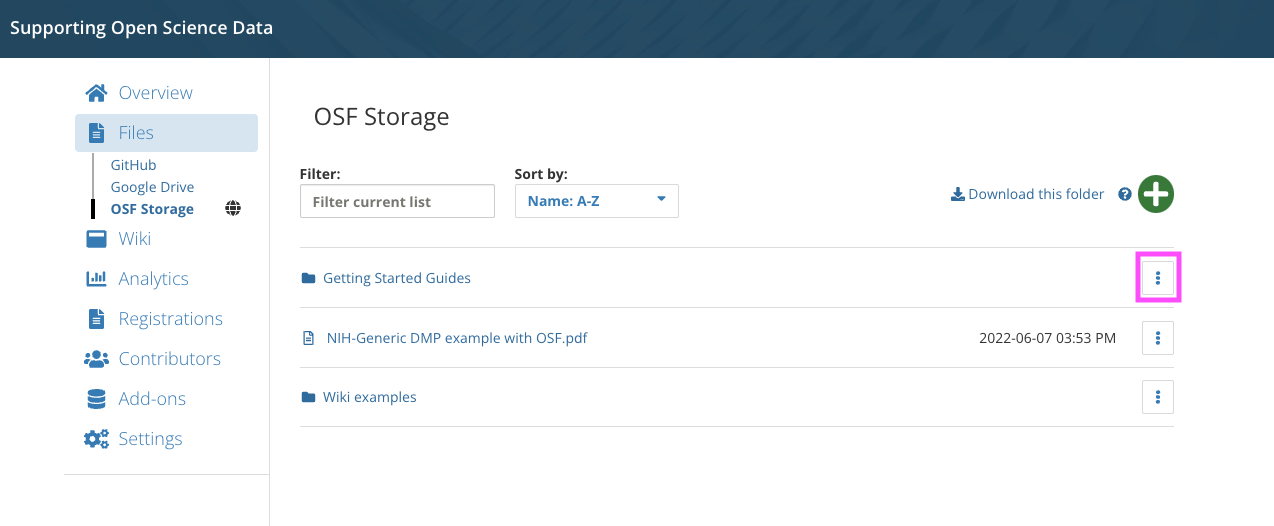Open the Sort by Name: A-Z dropdown
Screen dimensions: 1274x526
coord(596,201)
